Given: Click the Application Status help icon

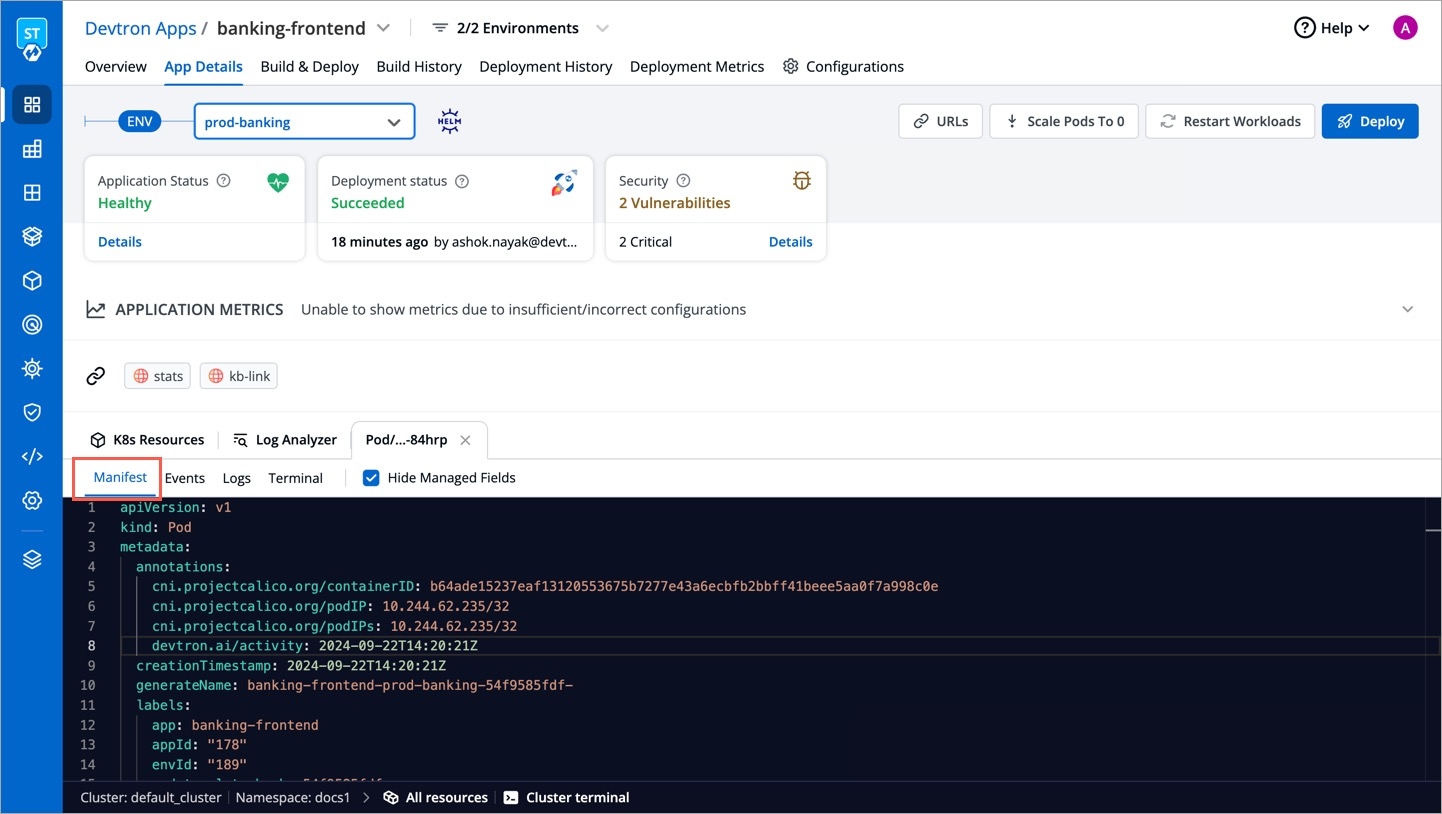Looking at the screenshot, I should coord(224,181).
